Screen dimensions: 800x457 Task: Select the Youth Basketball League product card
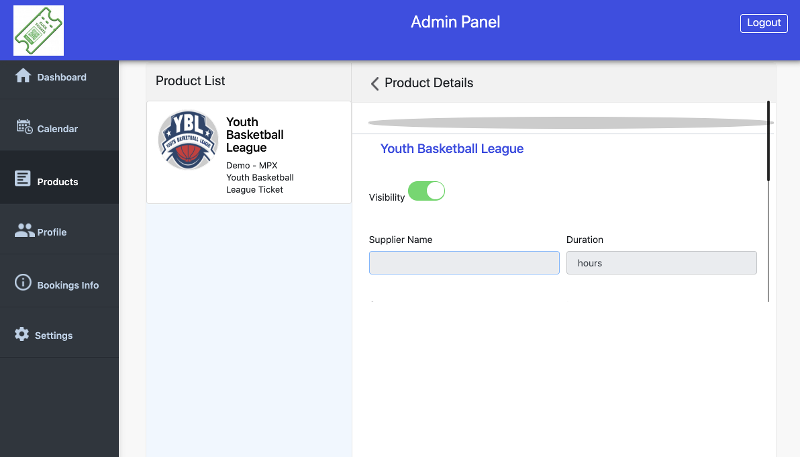coord(249,152)
